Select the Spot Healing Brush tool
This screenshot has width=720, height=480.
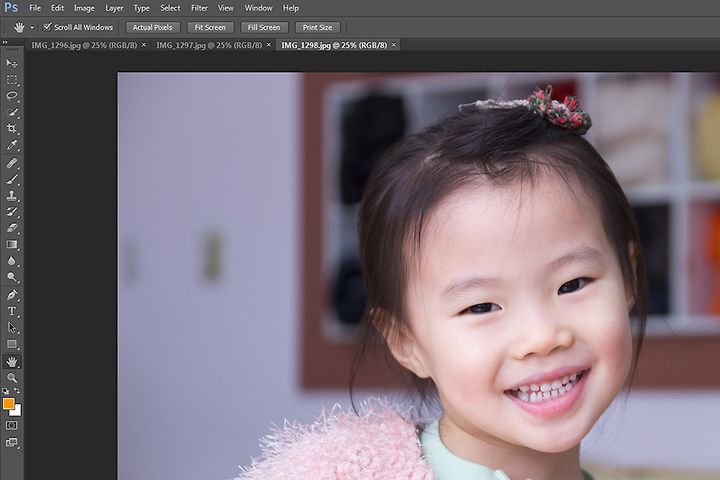(x=12, y=163)
